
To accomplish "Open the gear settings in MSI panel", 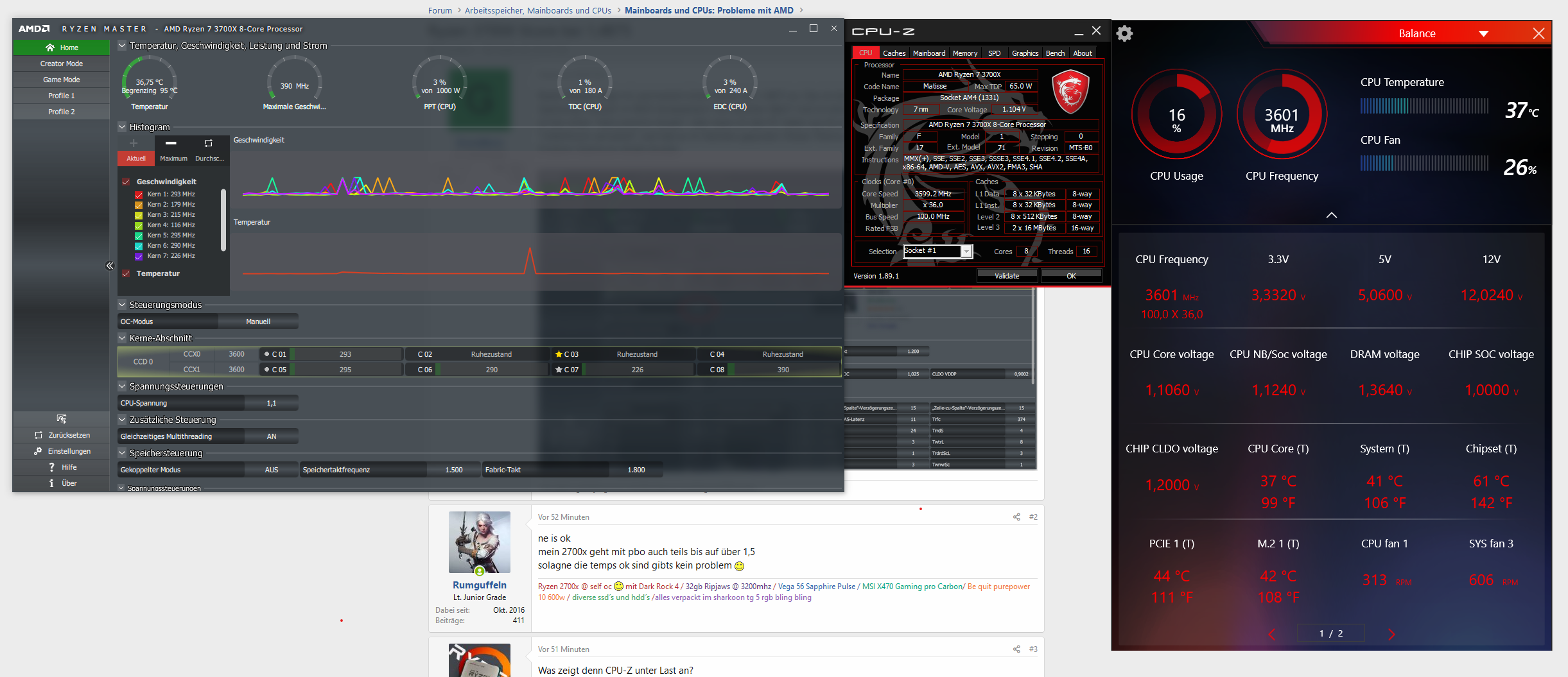I will 1124,33.
